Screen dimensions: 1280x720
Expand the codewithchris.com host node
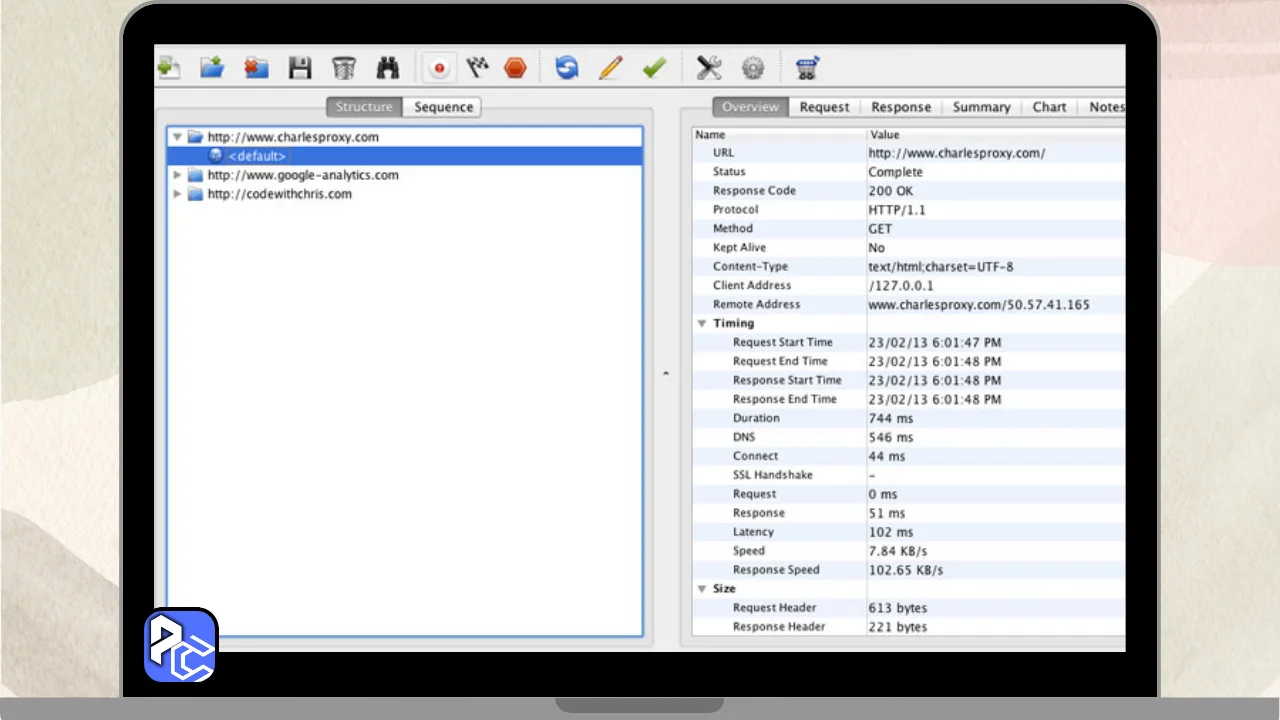[x=178, y=194]
